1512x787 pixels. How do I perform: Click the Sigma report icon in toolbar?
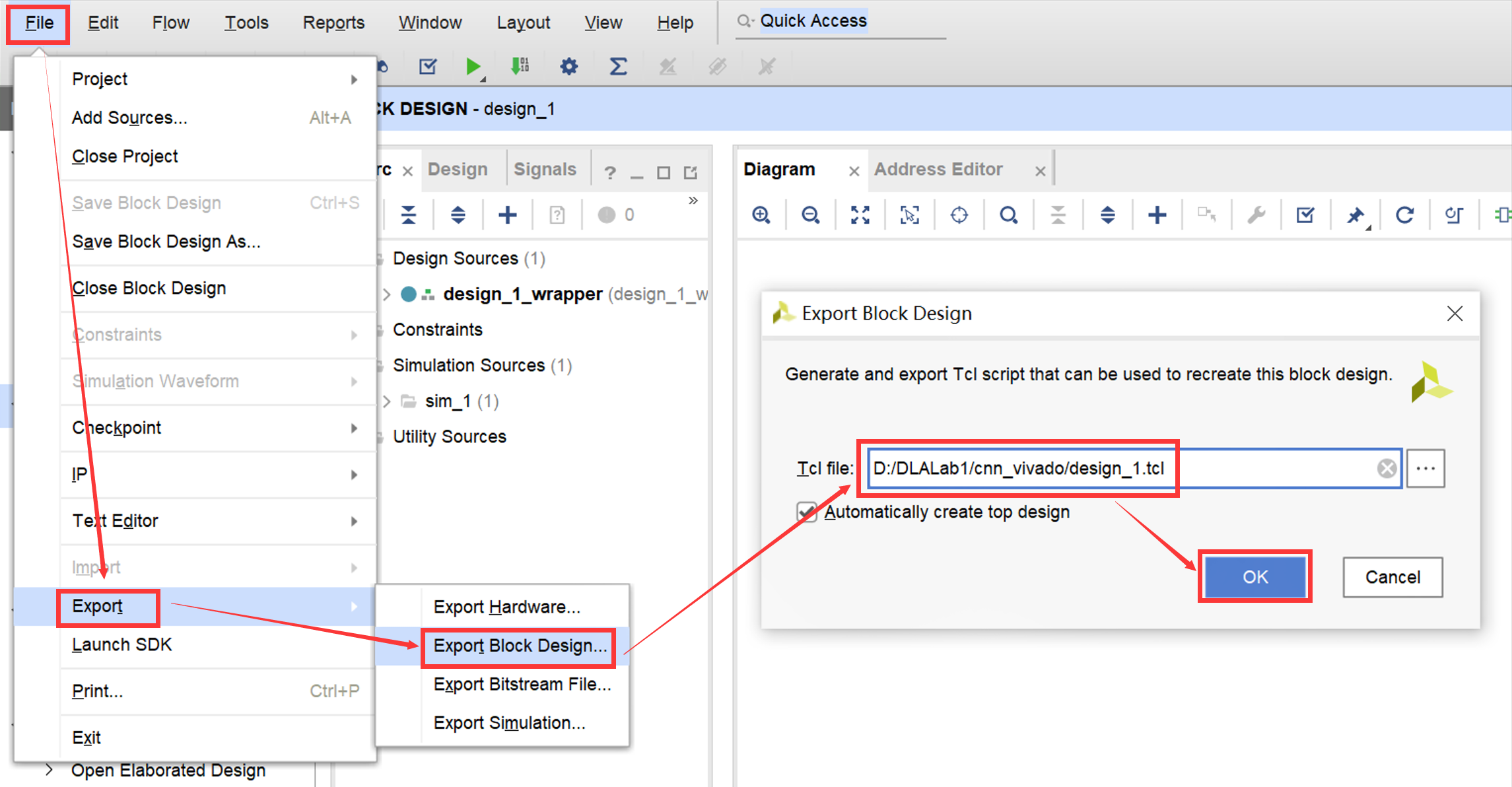[x=618, y=67]
